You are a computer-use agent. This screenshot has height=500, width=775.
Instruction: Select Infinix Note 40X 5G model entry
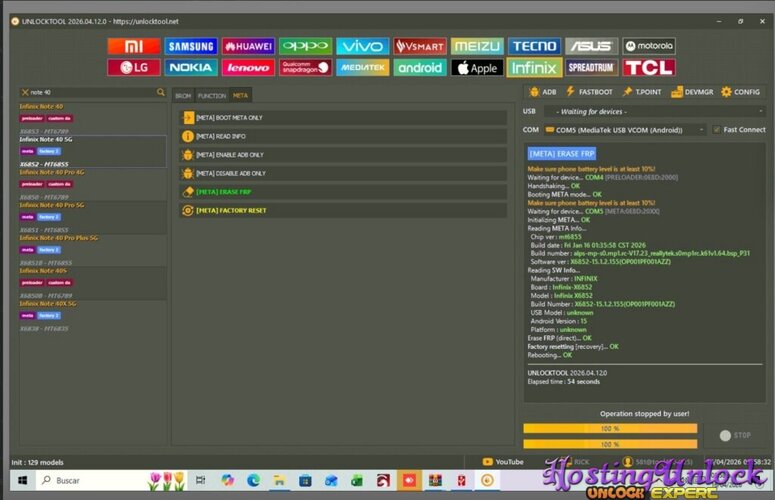click(x=93, y=316)
